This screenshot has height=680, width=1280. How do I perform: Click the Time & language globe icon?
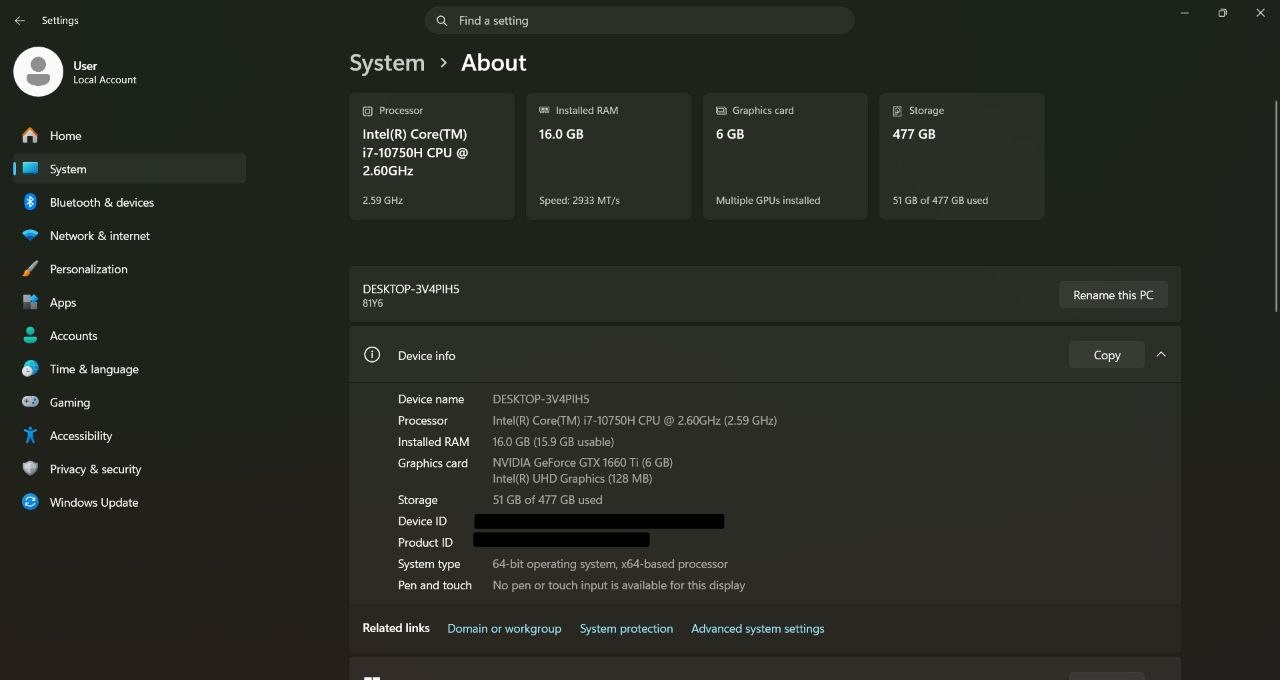(x=30, y=369)
